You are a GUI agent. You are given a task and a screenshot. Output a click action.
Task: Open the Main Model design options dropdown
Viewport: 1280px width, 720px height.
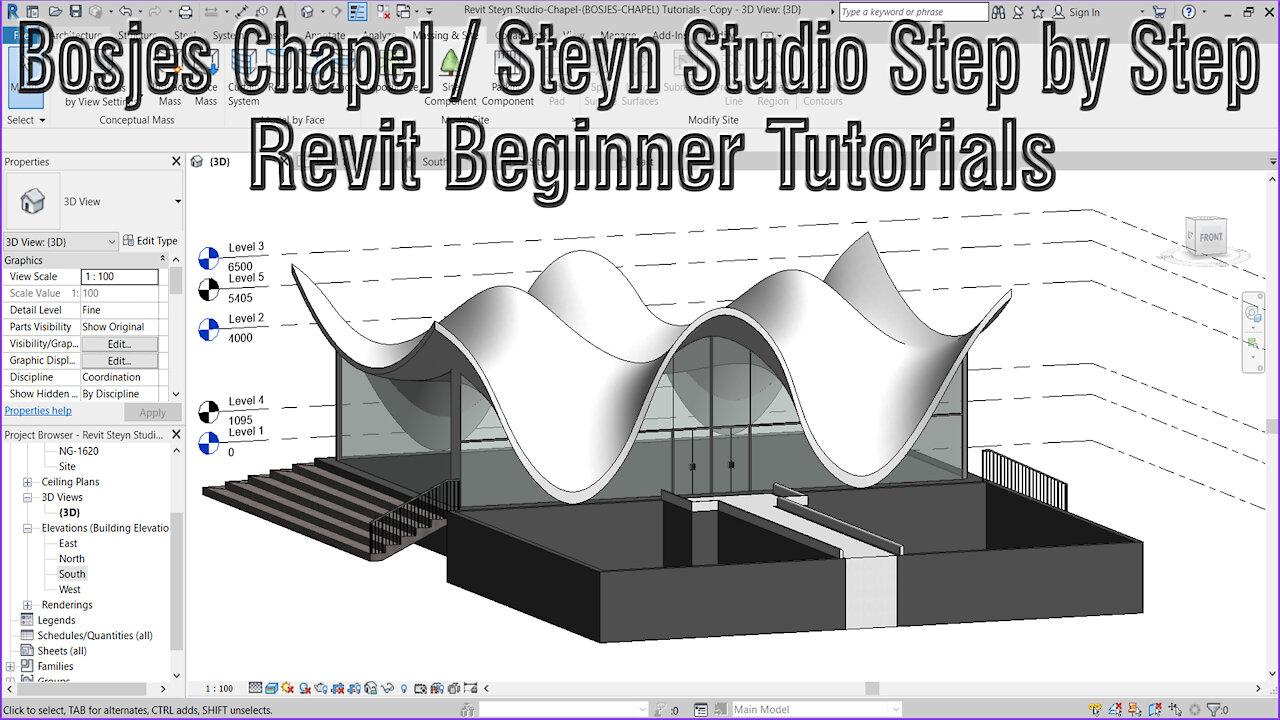coord(816,709)
